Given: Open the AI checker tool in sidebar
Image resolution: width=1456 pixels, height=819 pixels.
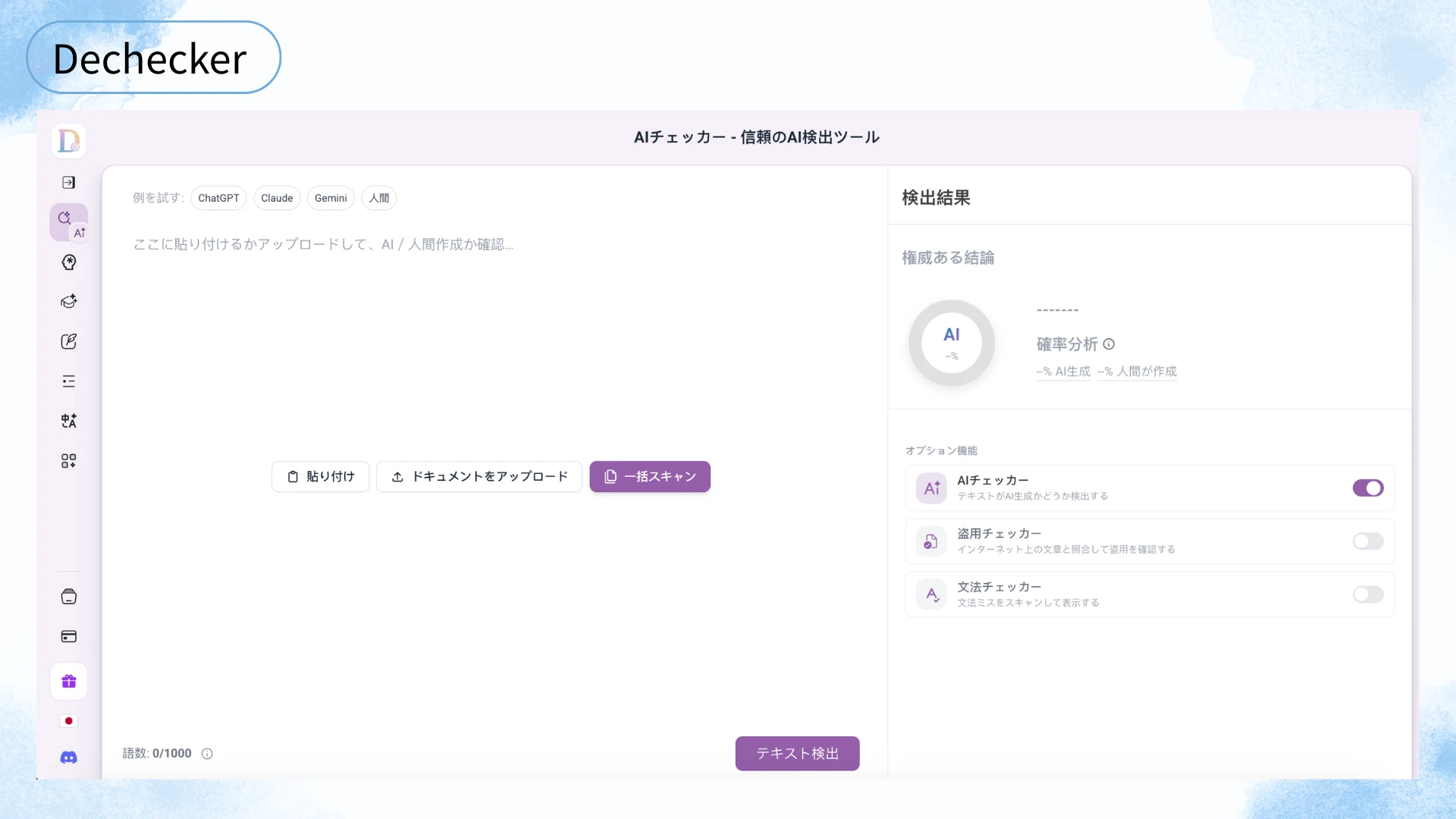Looking at the screenshot, I should click(x=69, y=222).
